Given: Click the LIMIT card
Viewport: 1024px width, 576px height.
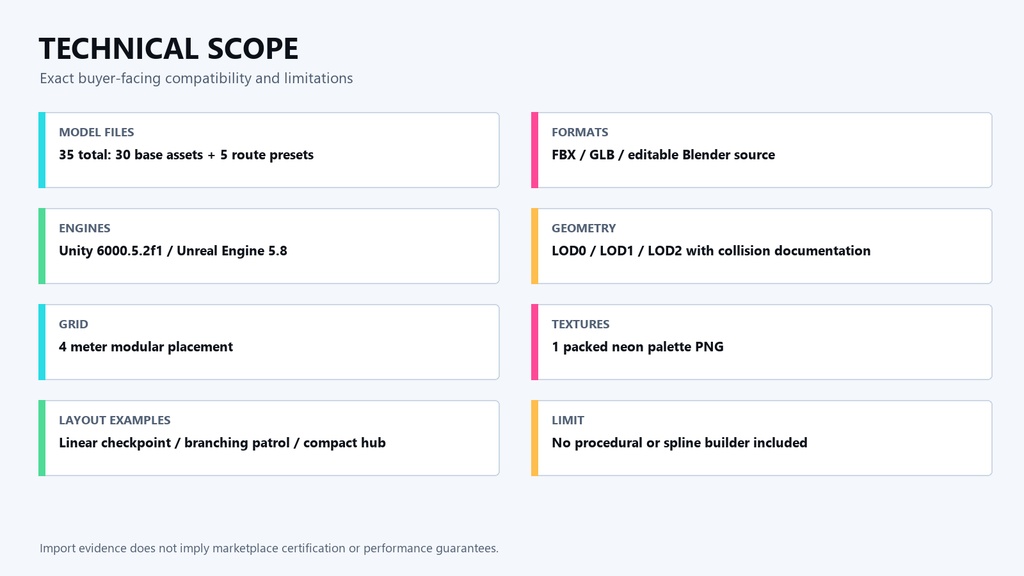Looking at the screenshot, I should coord(761,438).
